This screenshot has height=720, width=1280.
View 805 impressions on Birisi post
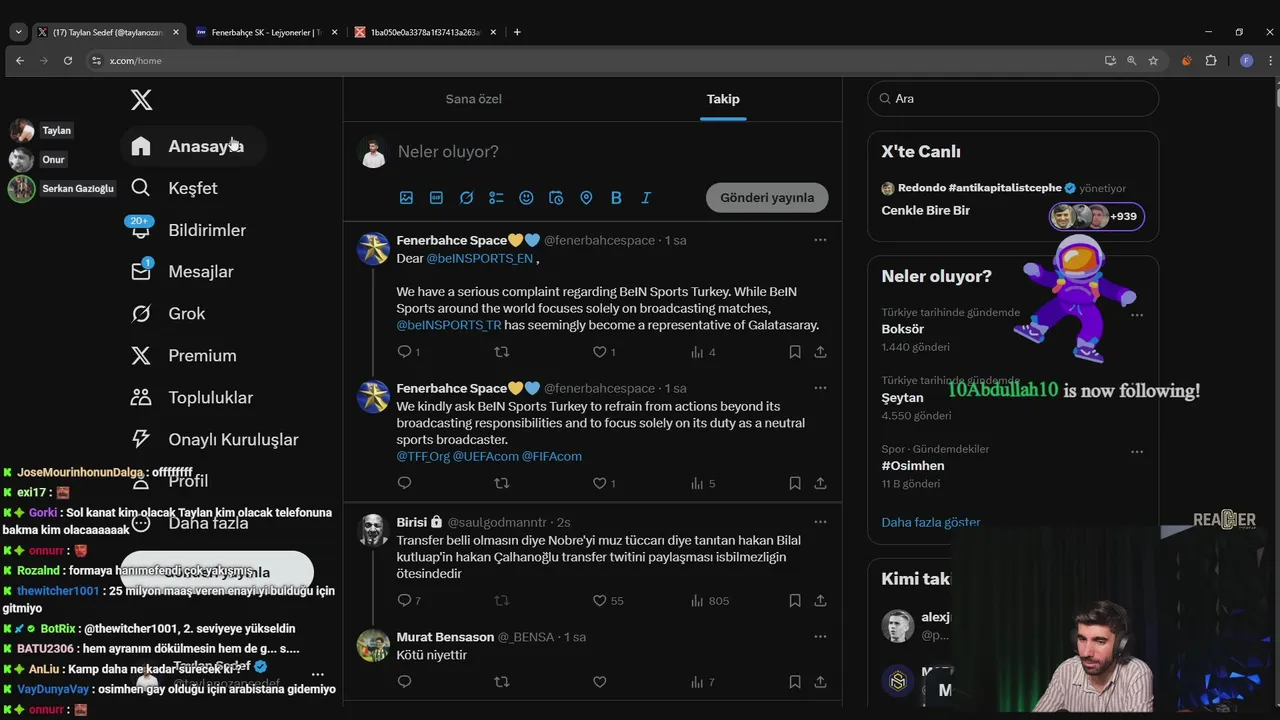tap(709, 601)
